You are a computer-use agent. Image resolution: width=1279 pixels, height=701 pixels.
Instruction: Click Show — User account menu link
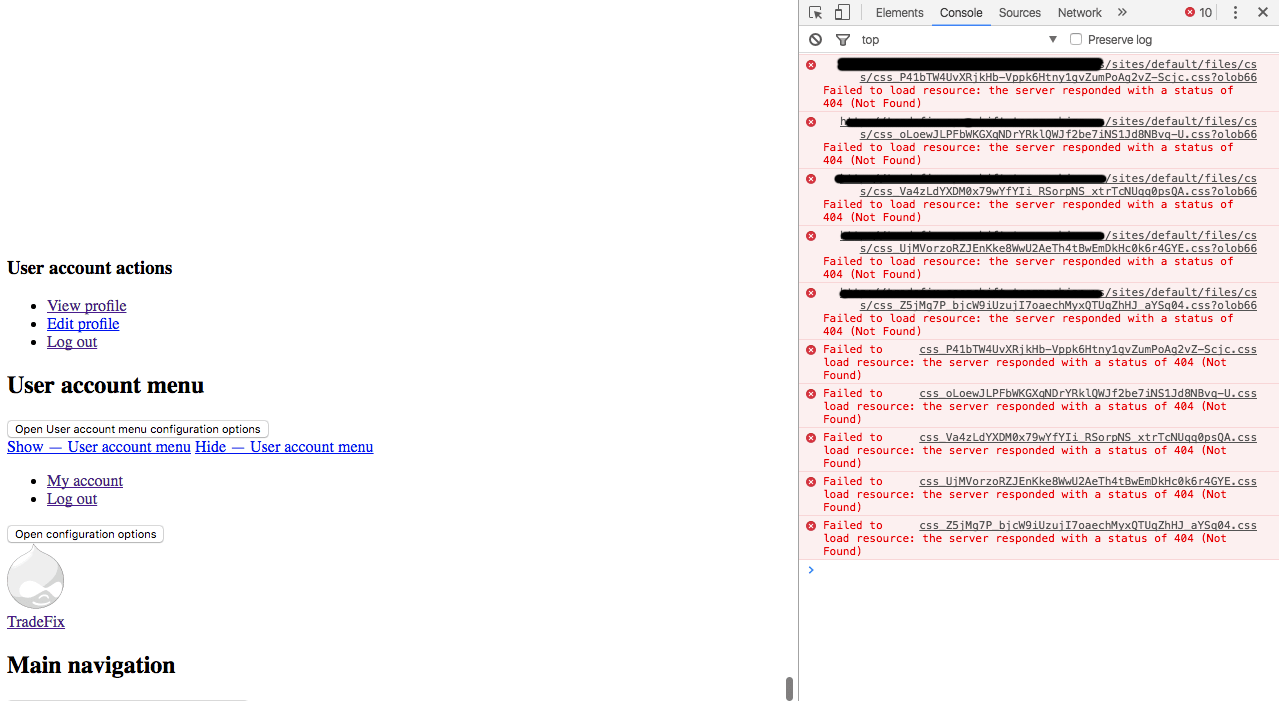click(99, 447)
